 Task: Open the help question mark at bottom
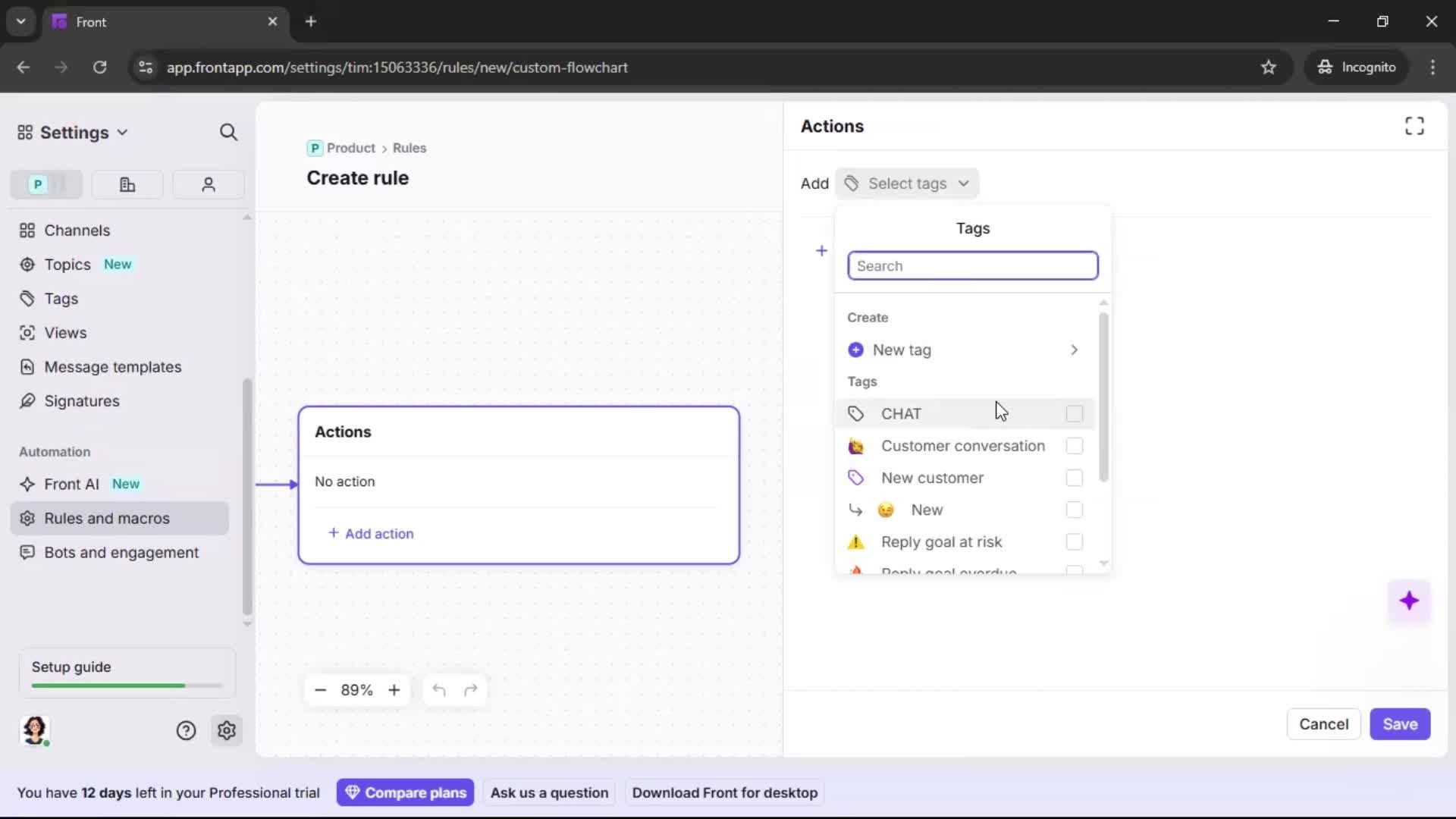186,730
